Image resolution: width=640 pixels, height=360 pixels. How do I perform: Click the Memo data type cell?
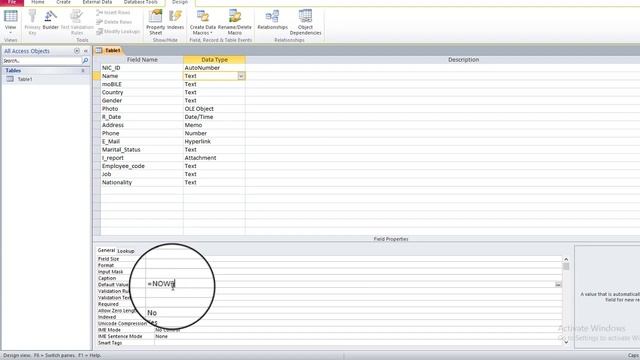coord(214,125)
